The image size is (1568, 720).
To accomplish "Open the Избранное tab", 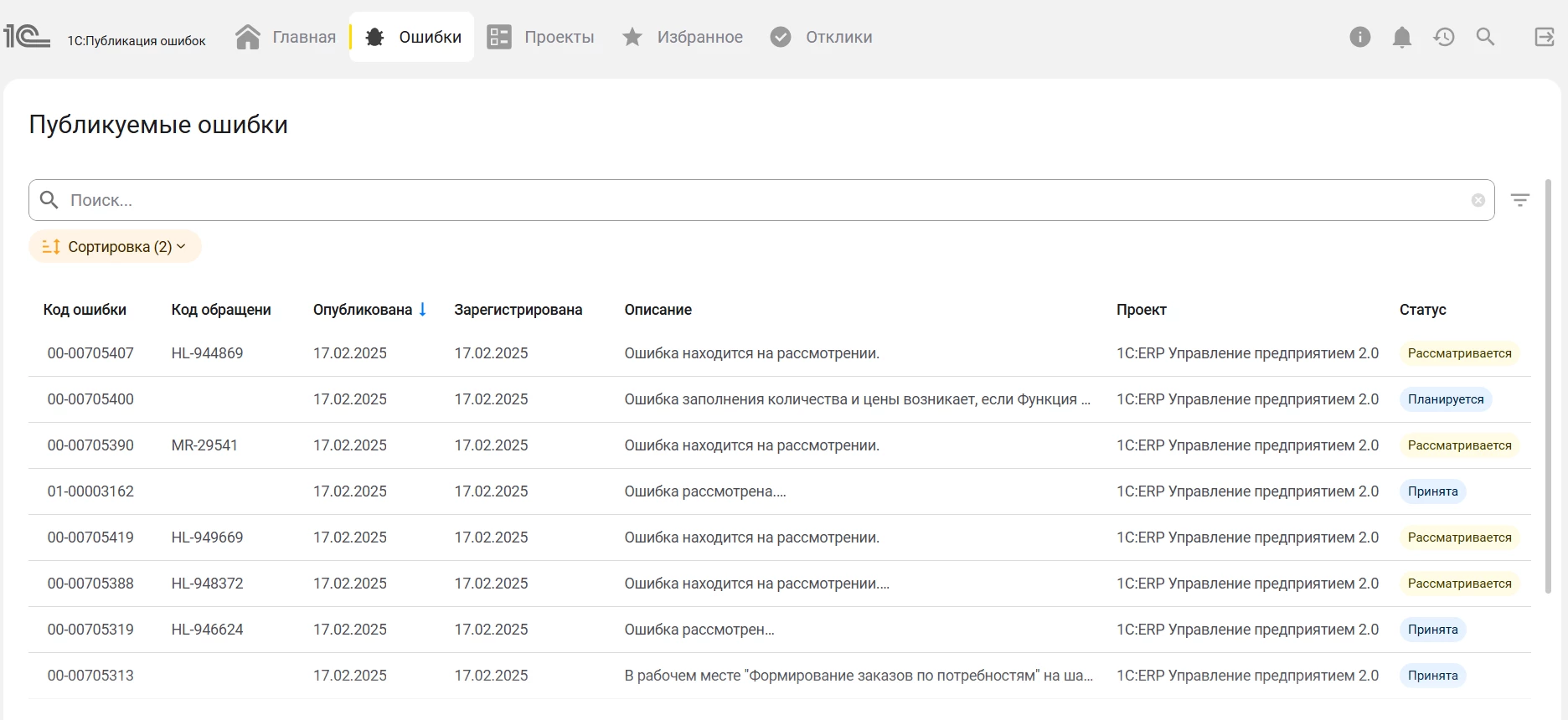I will (x=683, y=37).
